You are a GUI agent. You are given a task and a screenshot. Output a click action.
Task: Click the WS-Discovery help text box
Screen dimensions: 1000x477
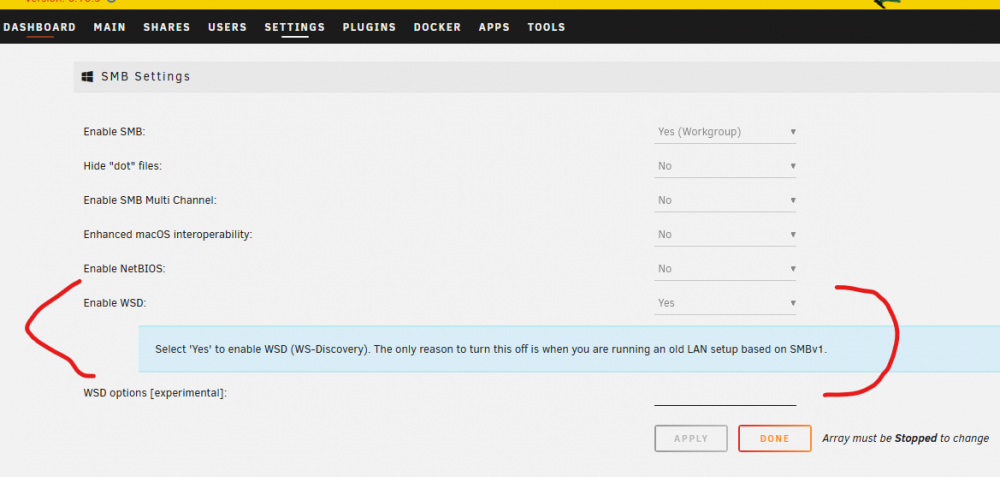pyautogui.click(x=569, y=349)
